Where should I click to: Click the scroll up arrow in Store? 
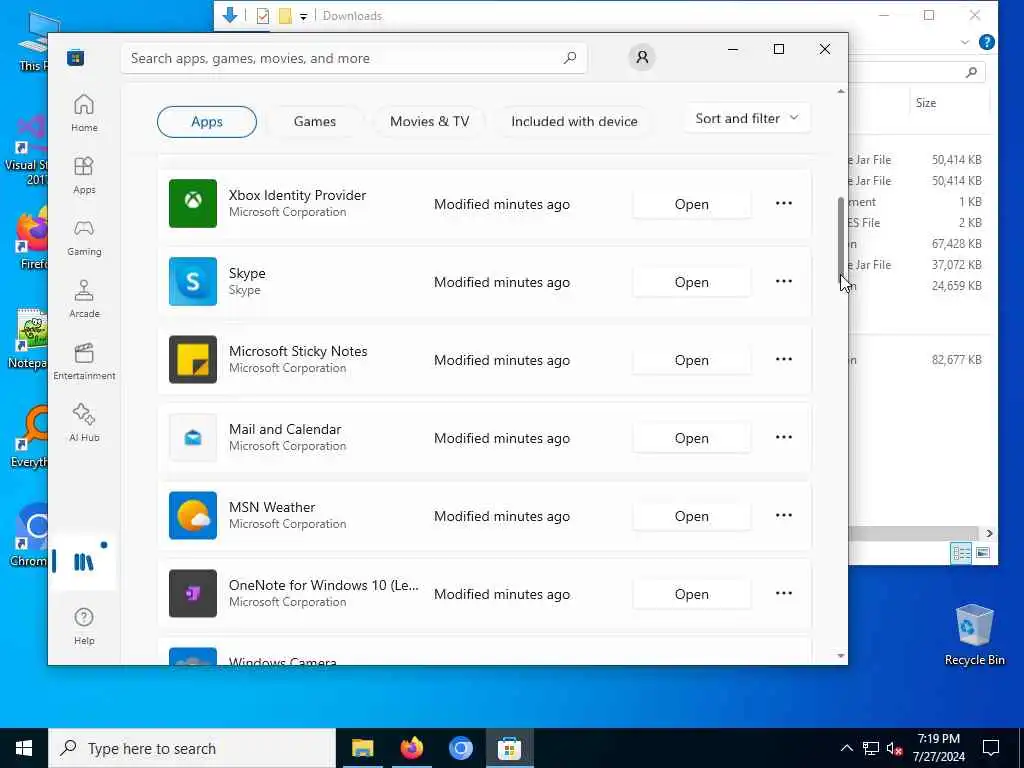(x=841, y=91)
